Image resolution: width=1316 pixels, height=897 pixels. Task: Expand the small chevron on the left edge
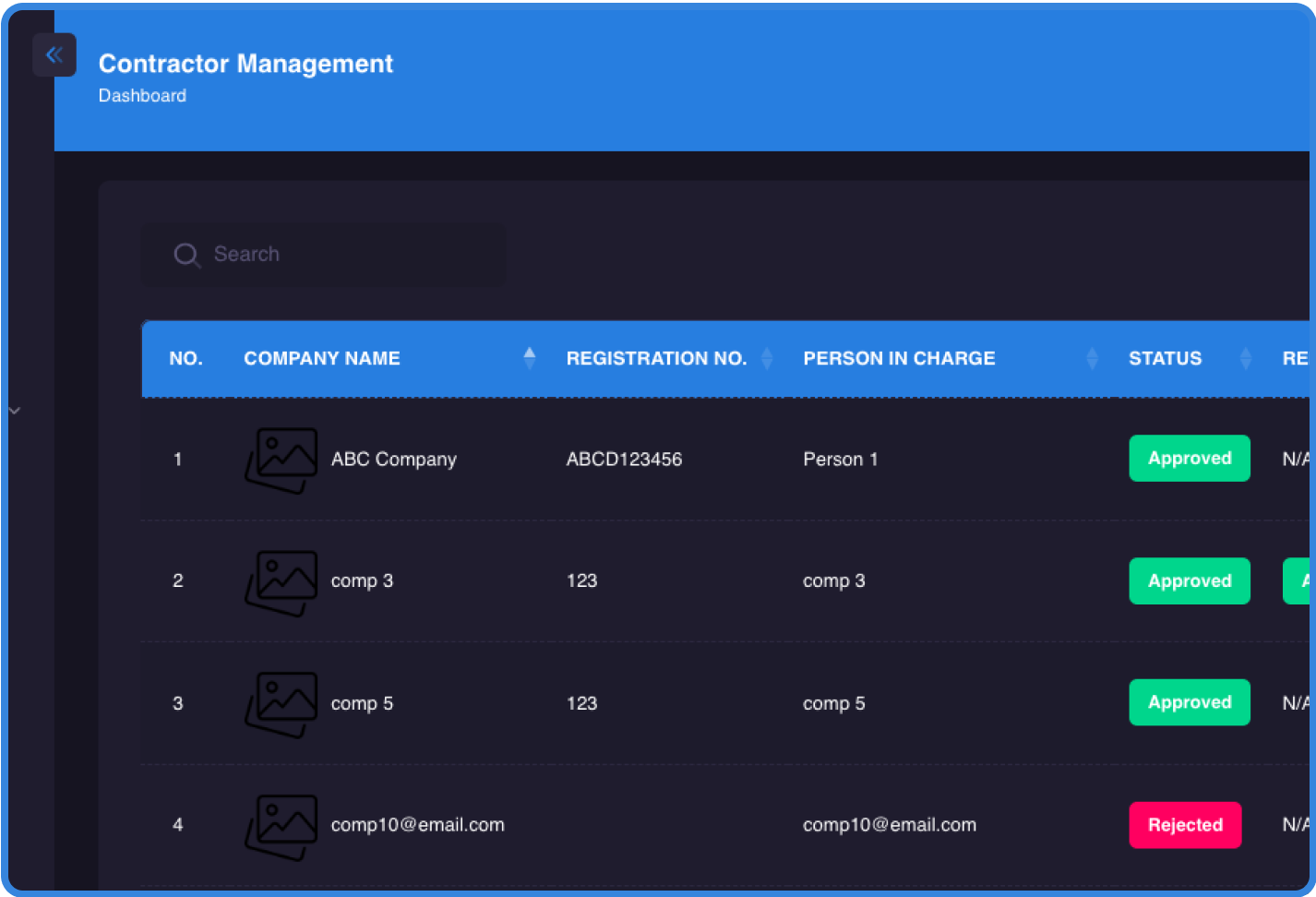tap(14, 410)
